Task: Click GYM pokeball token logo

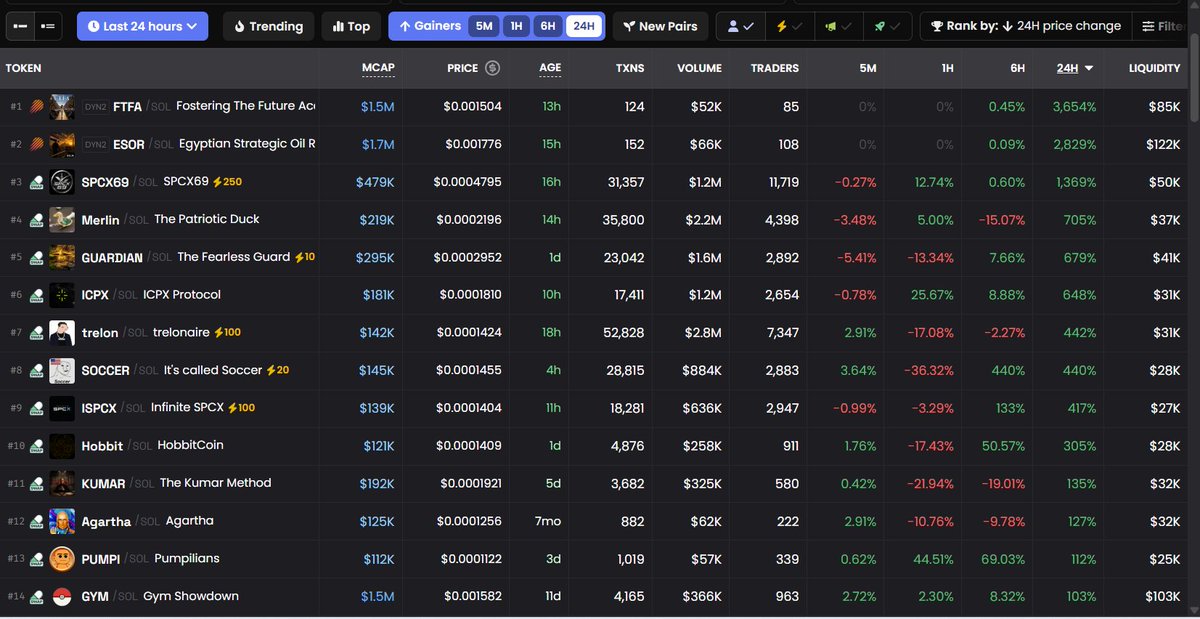Action: 62,596
